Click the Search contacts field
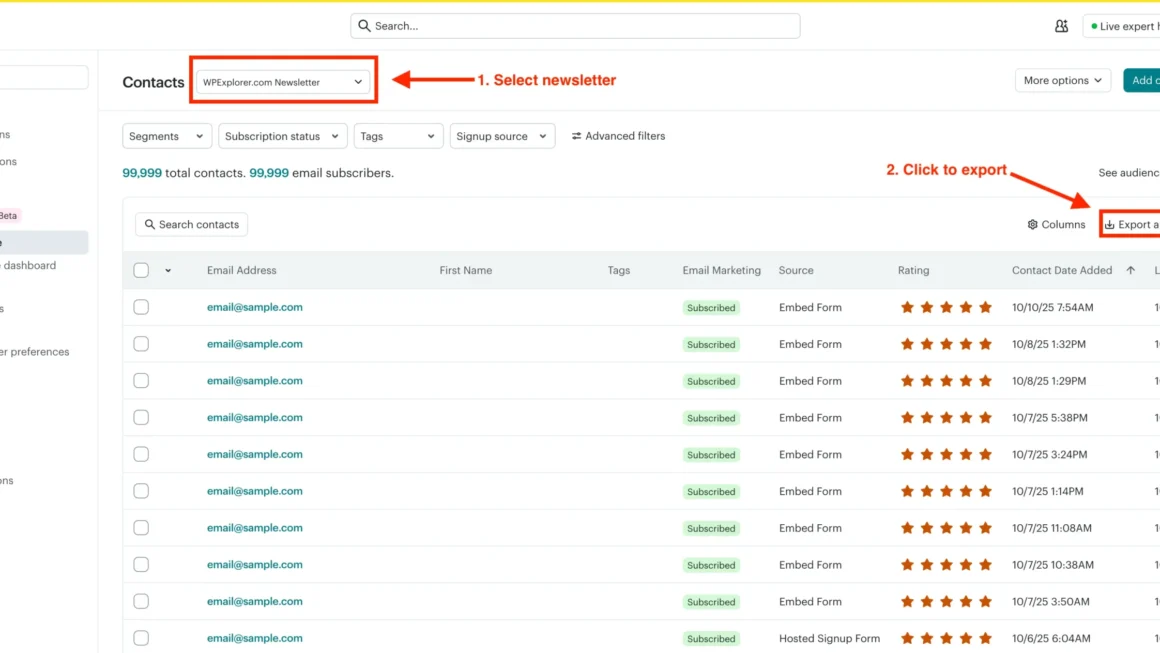 [x=192, y=224]
